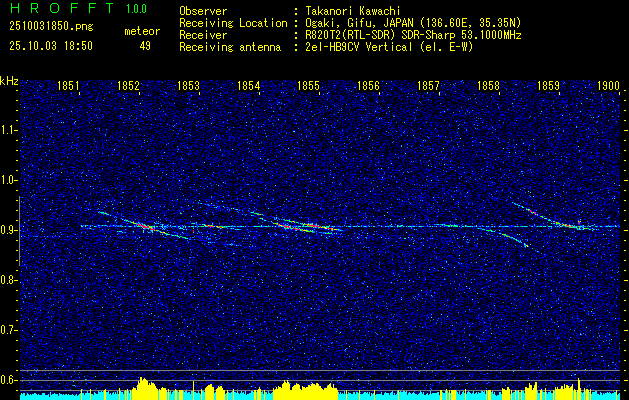Screen dimensions: 629x400
Task: Click frequency label 0.8
Action: click(x=7, y=280)
